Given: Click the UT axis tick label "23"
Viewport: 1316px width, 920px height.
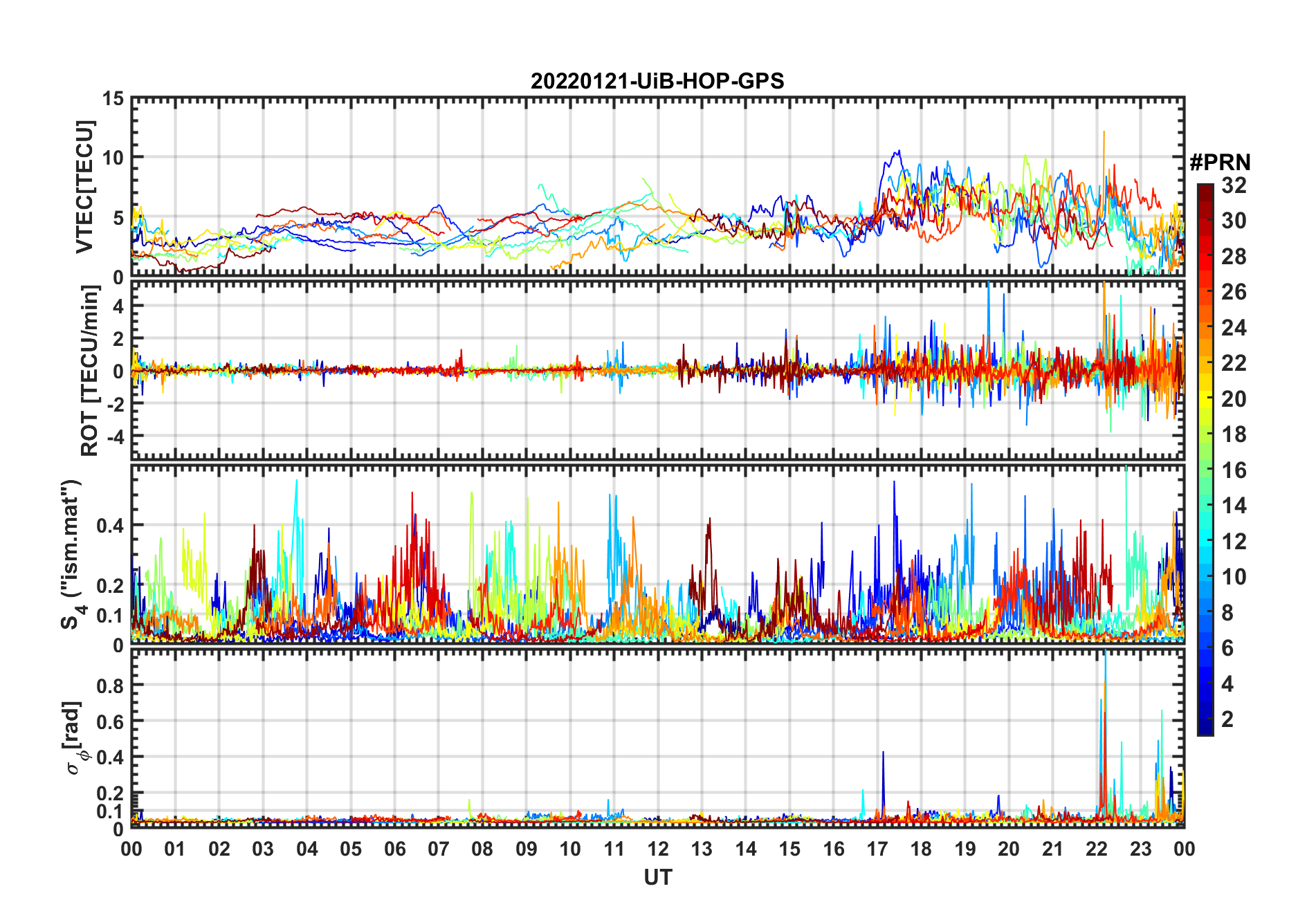Looking at the screenshot, I should click(x=1141, y=849).
